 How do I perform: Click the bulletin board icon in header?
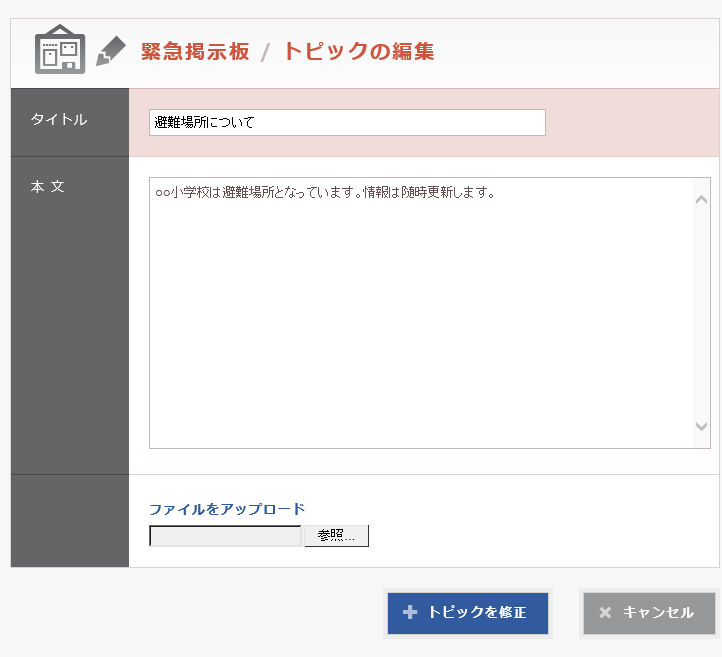59,50
